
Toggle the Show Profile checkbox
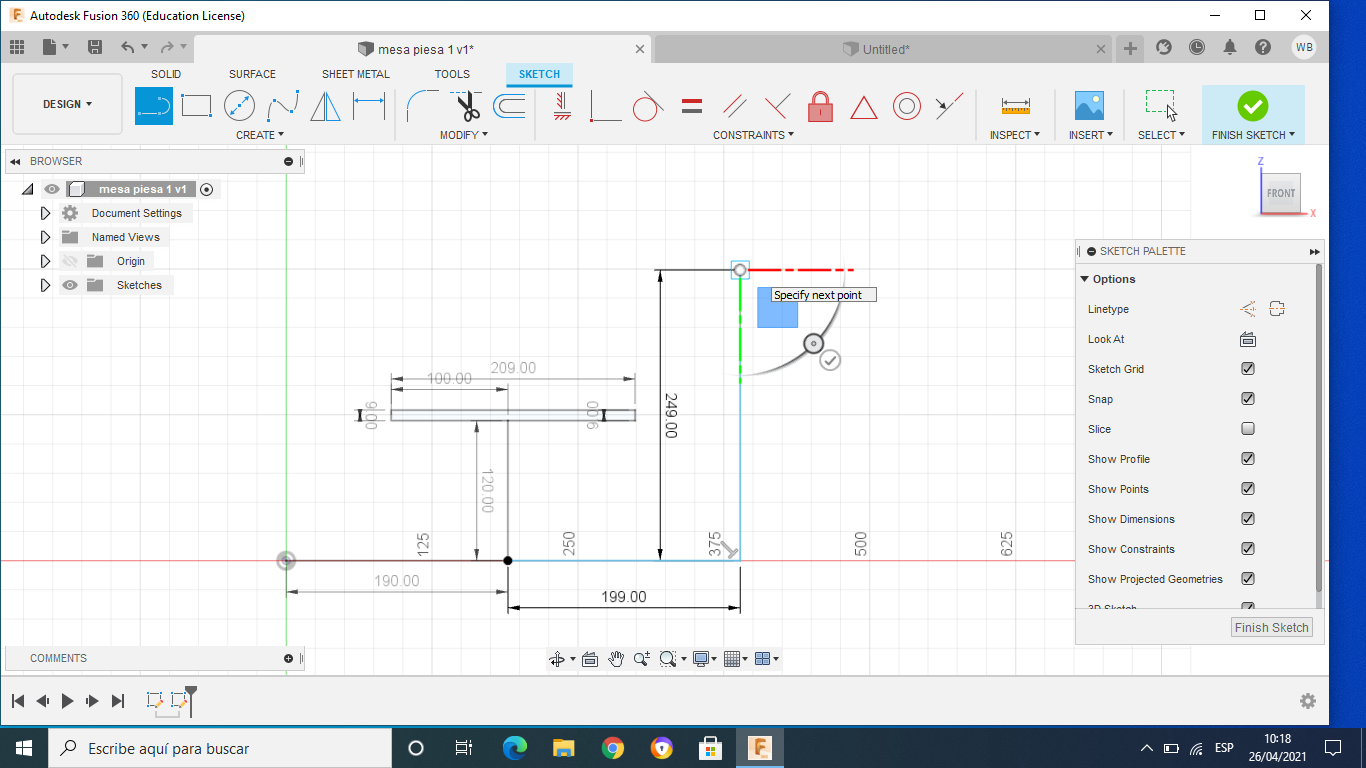(1247, 459)
